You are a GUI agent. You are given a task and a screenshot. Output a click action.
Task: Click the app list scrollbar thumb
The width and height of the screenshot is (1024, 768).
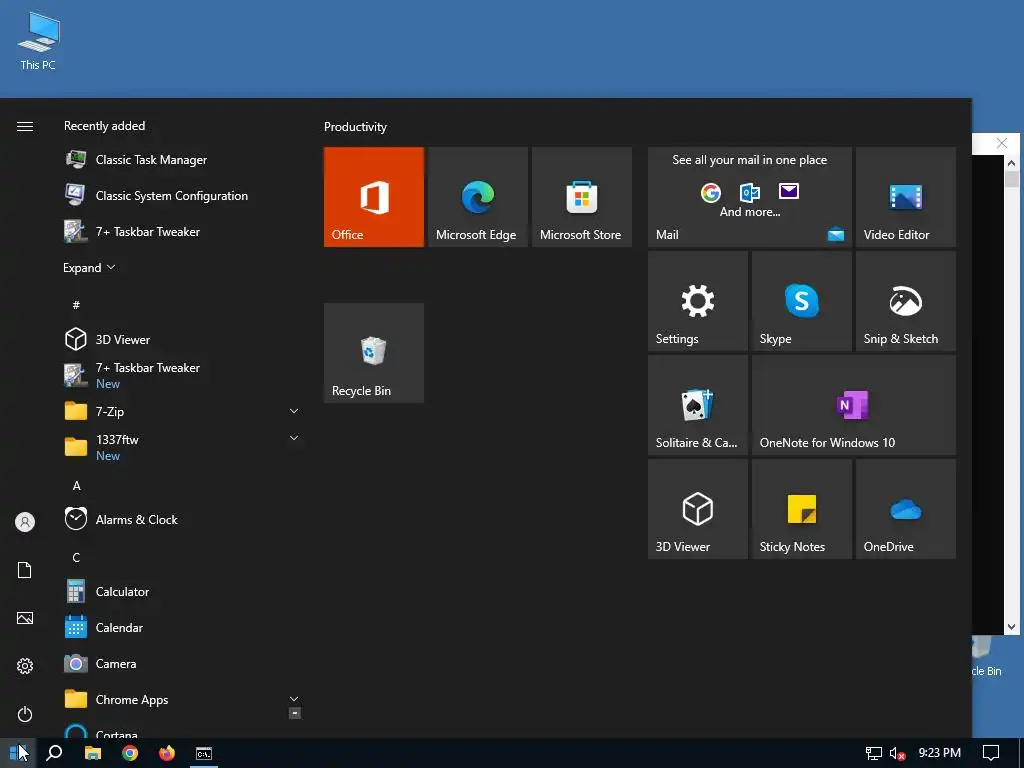(x=295, y=713)
